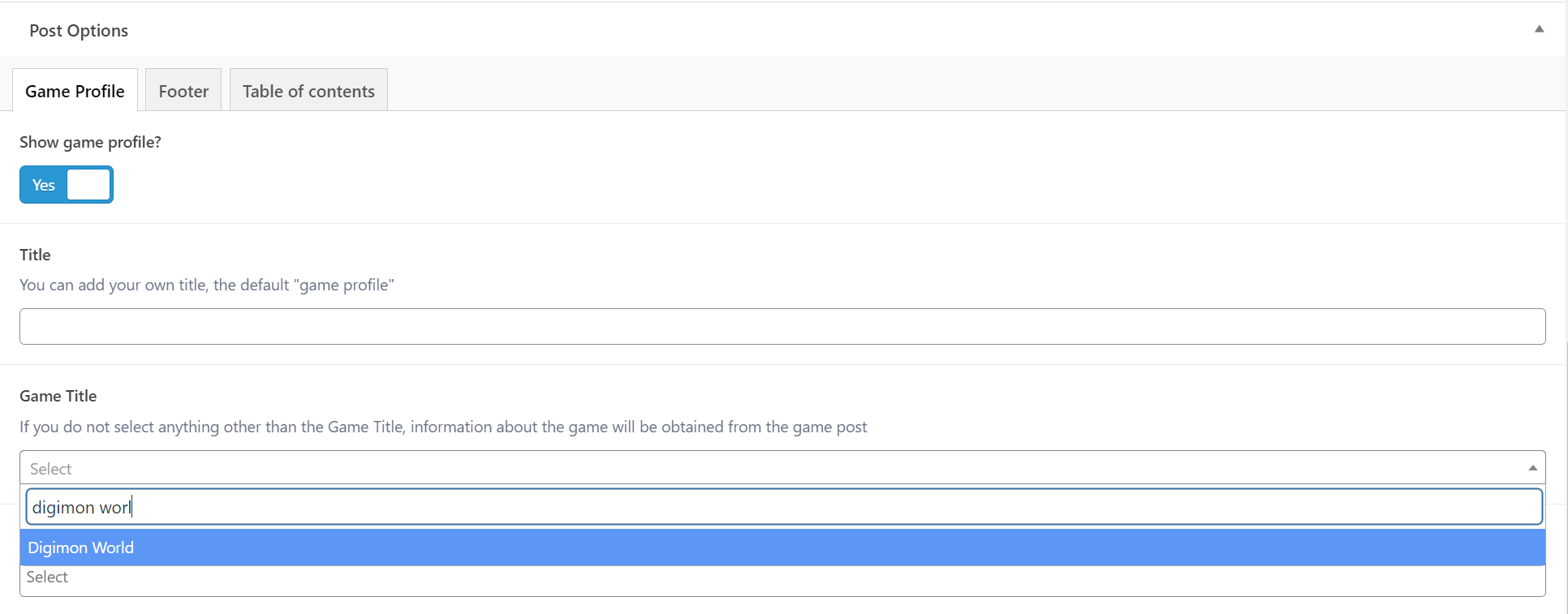Click the Show game profile? label

click(90, 142)
